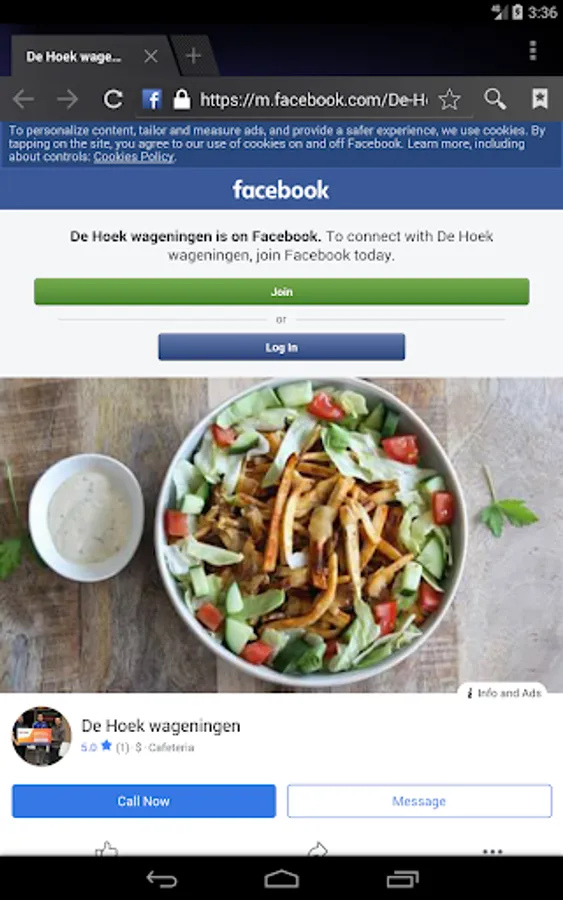Screen dimensions: 563x900
Task: Open the three-dot browser menu
Action: point(533,51)
